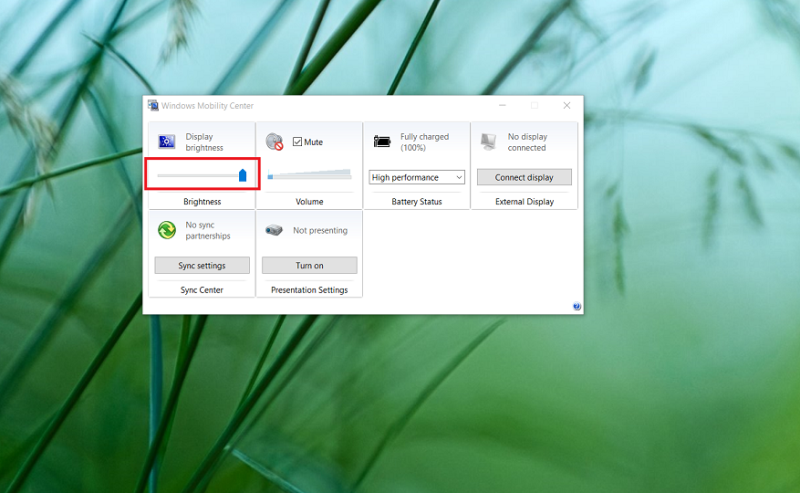800x493 pixels.
Task: Click the 'Fully charged (100%)' text
Action: point(424,142)
